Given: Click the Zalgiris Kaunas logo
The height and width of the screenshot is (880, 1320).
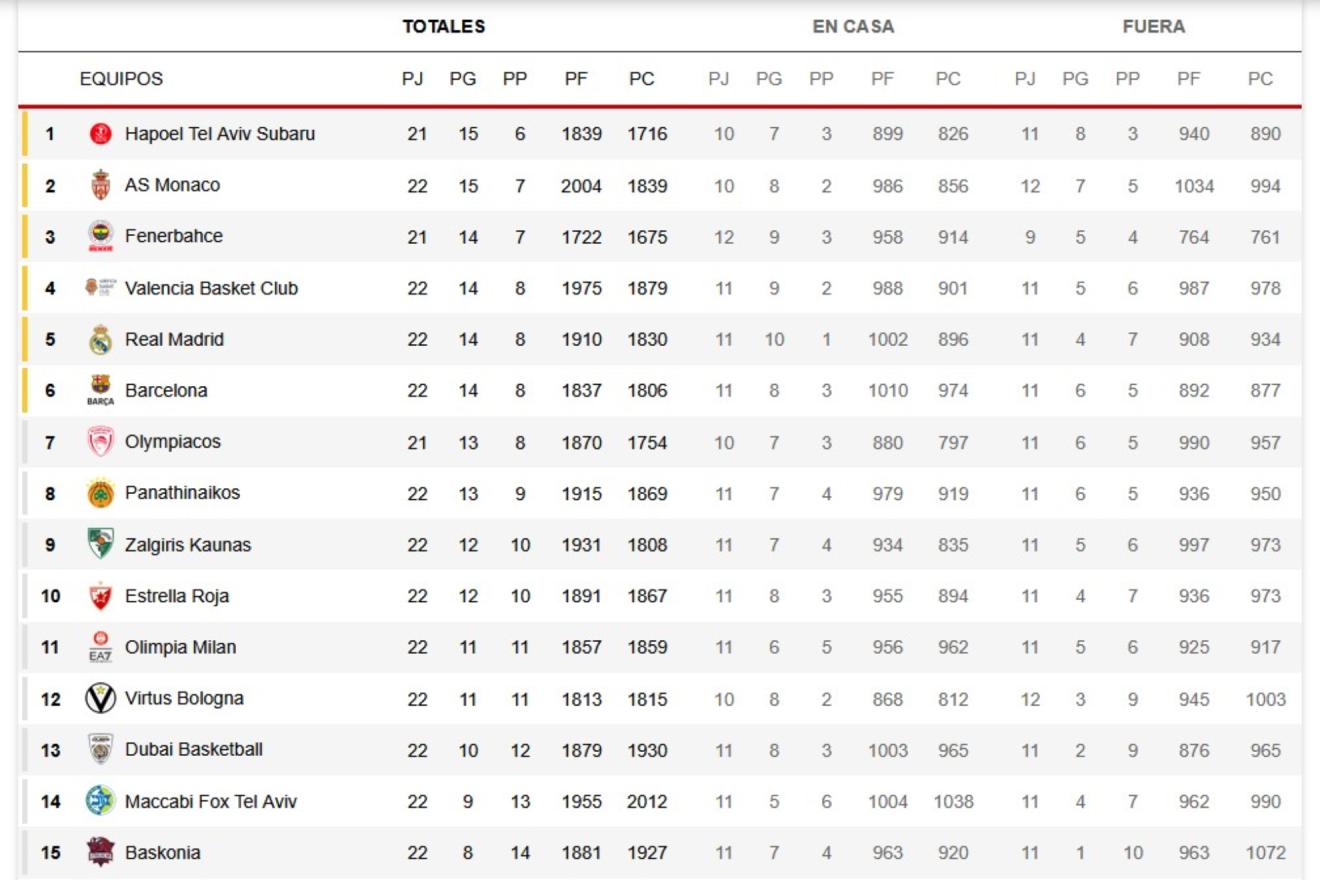Looking at the screenshot, I should 101,545.
